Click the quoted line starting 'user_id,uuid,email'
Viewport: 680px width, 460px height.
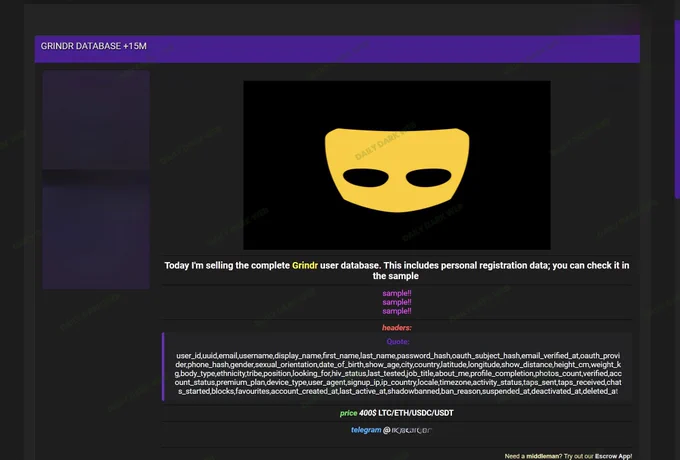click(x=398, y=356)
